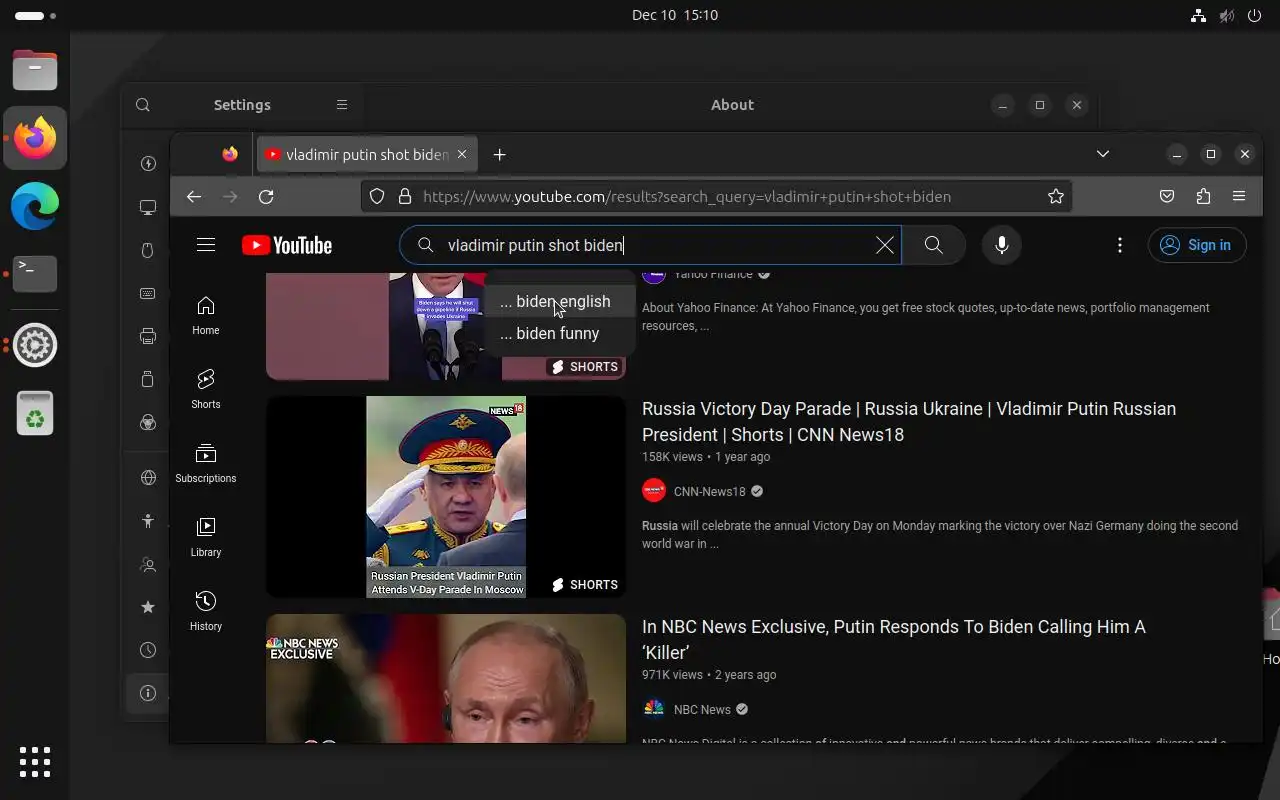The width and height of the screenshot is (1280, 800).
Task: Open the YouTube guide hamburger menu
Action: [x=206, y=245]
